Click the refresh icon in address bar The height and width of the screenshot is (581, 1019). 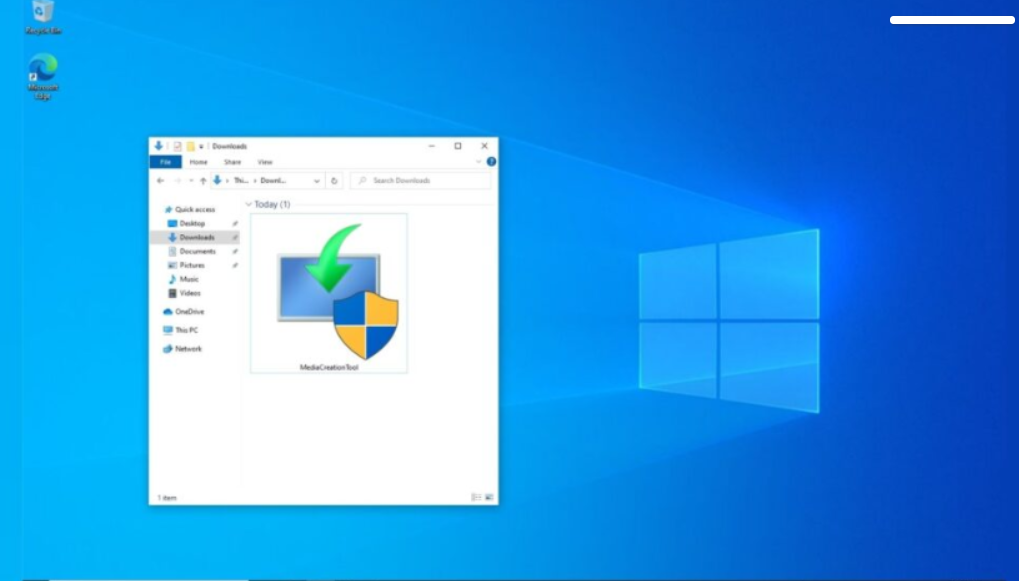pyautogui.click(x=334, y=181)
